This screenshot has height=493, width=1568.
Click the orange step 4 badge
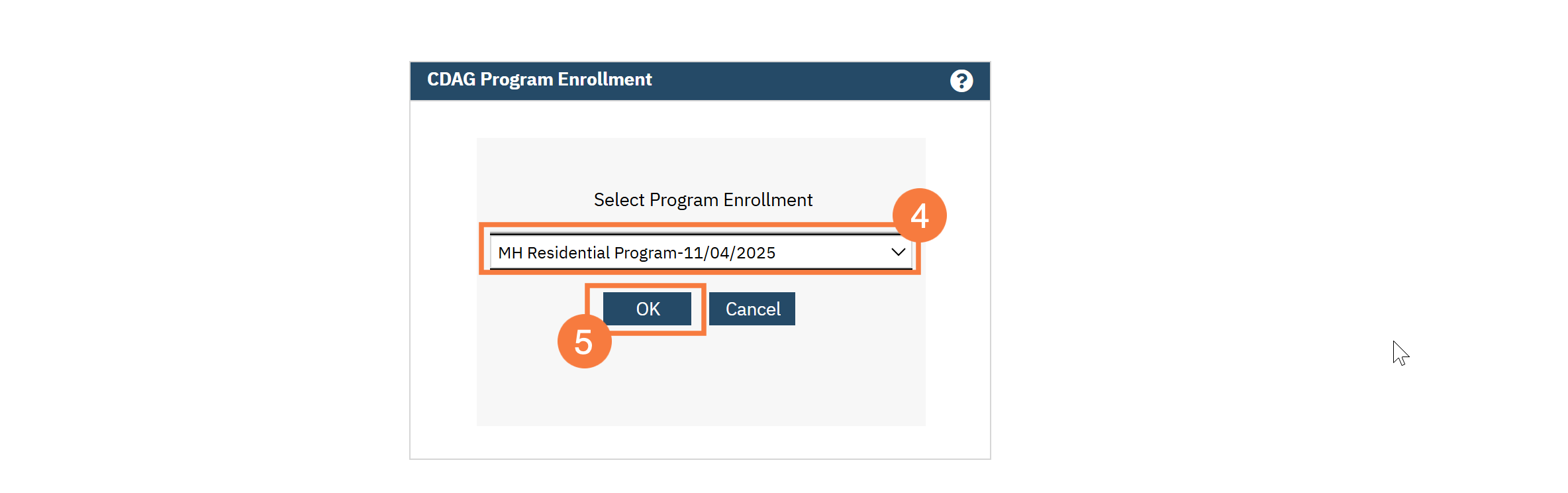[919, 215]
